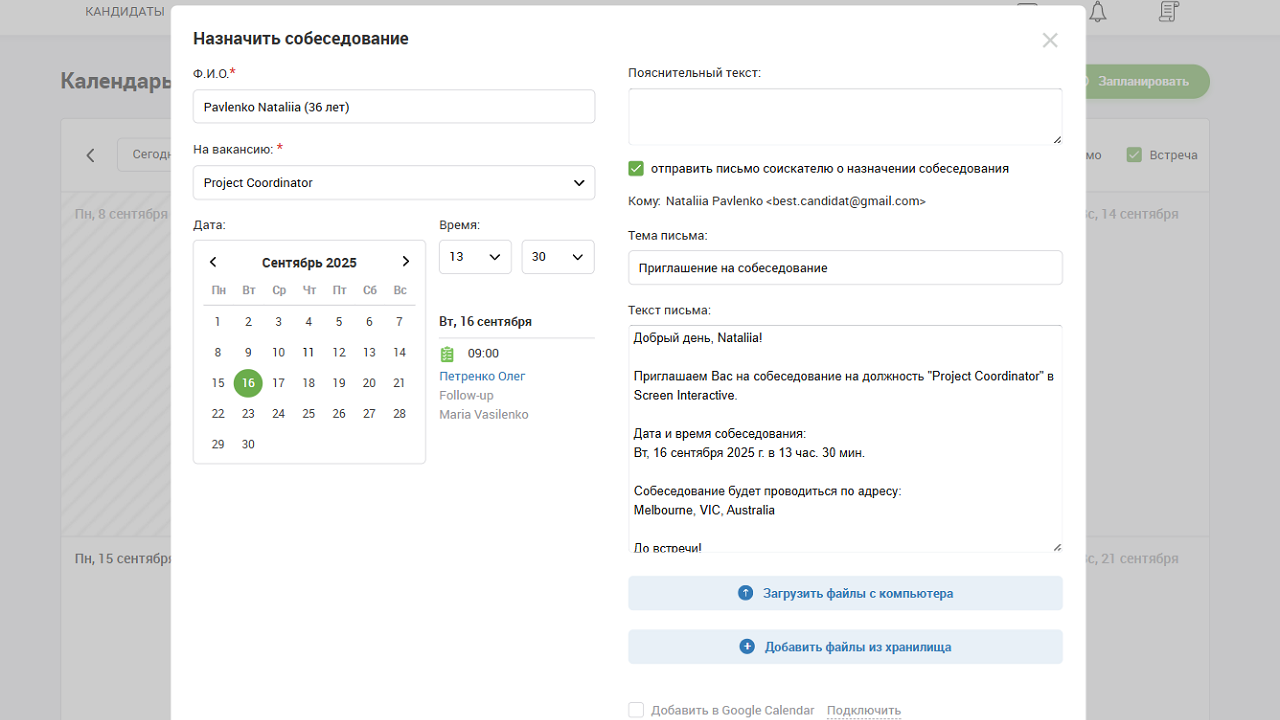Enable Добавить в Google Calendar checkbox
The width and height of the screenshot is (1280, 720).
tap(636, 709)
